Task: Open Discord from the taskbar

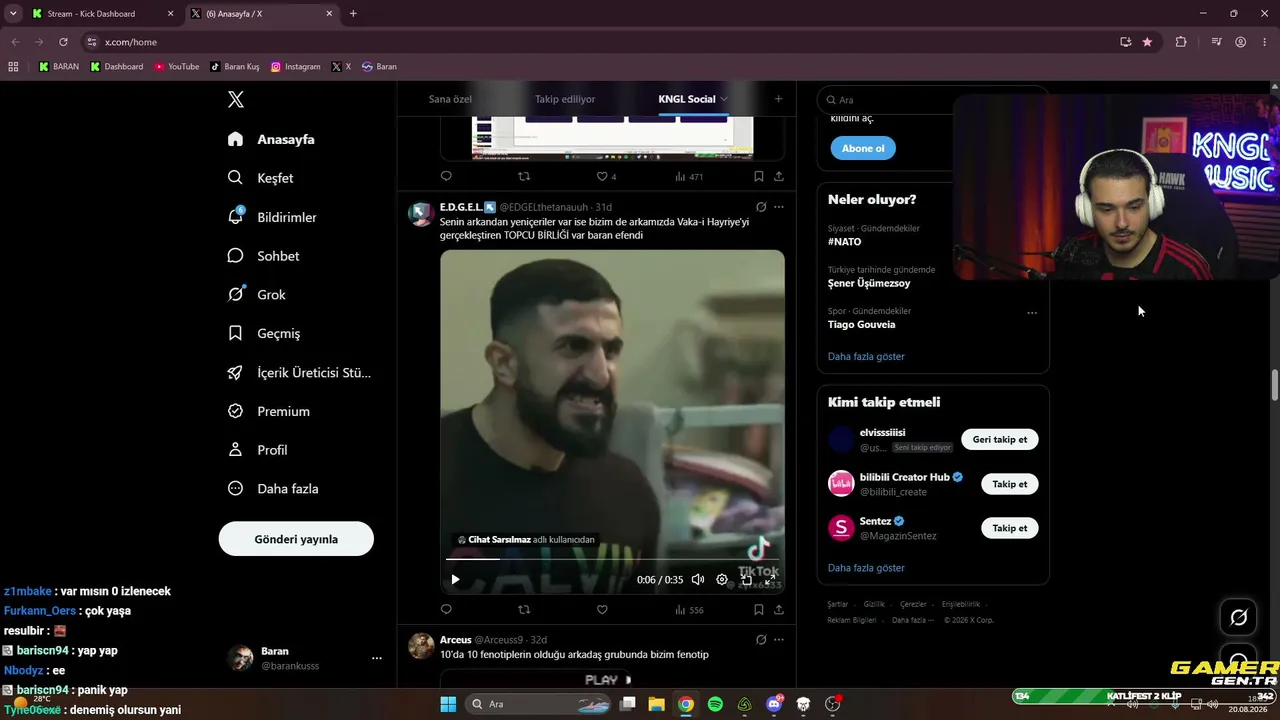Action: coord(774,704)
